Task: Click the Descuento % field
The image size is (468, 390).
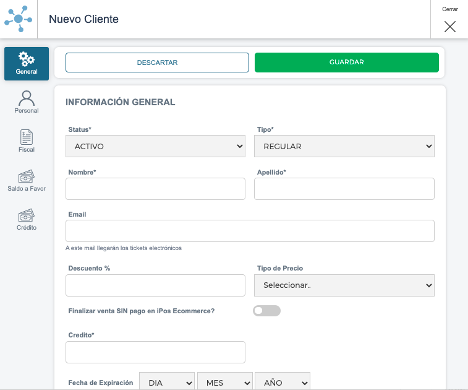Action: [x=155, y=285]
